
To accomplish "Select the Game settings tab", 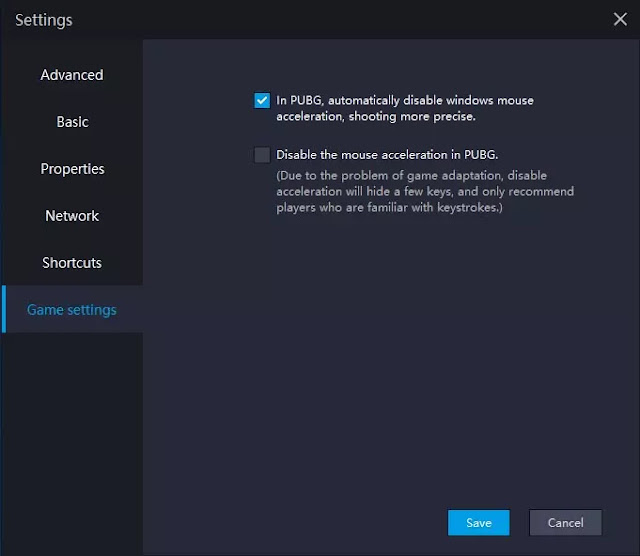I will tap(72, 309).
